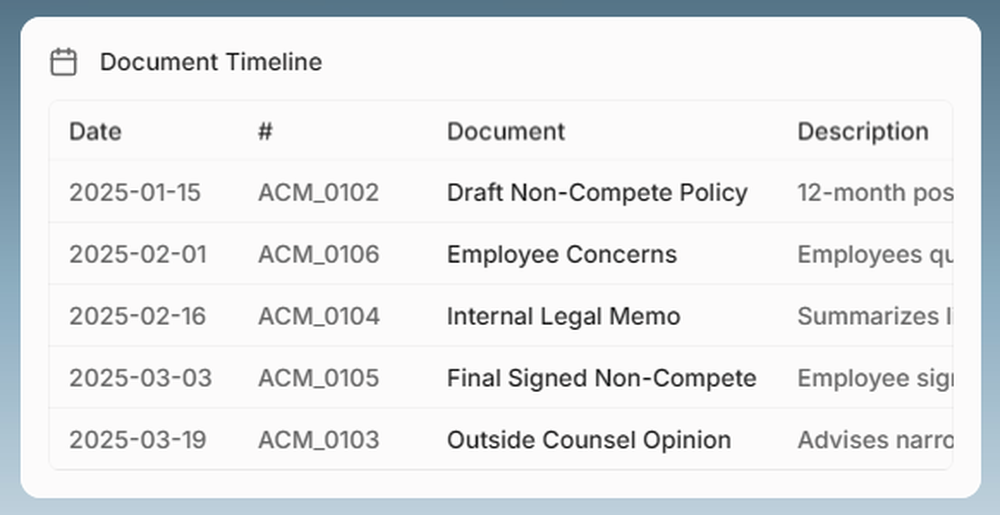Viewport: 1000px width, 515px height.
Task: Select document number ACM_0106
Action: [x=318, y=255]
